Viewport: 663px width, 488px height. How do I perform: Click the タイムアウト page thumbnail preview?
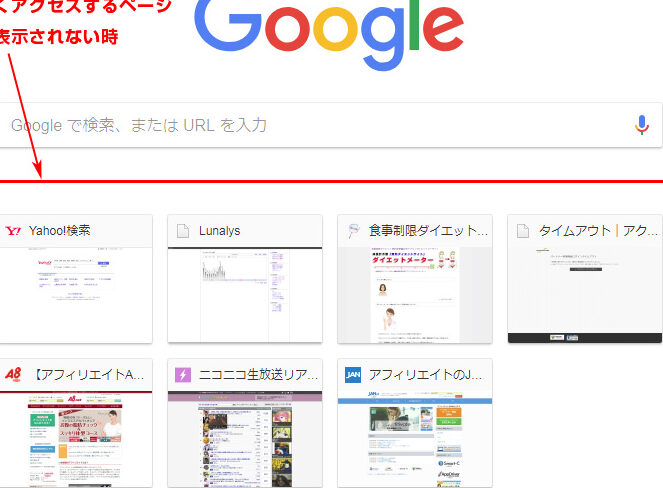pyautogui.click(x=585, y=295)
